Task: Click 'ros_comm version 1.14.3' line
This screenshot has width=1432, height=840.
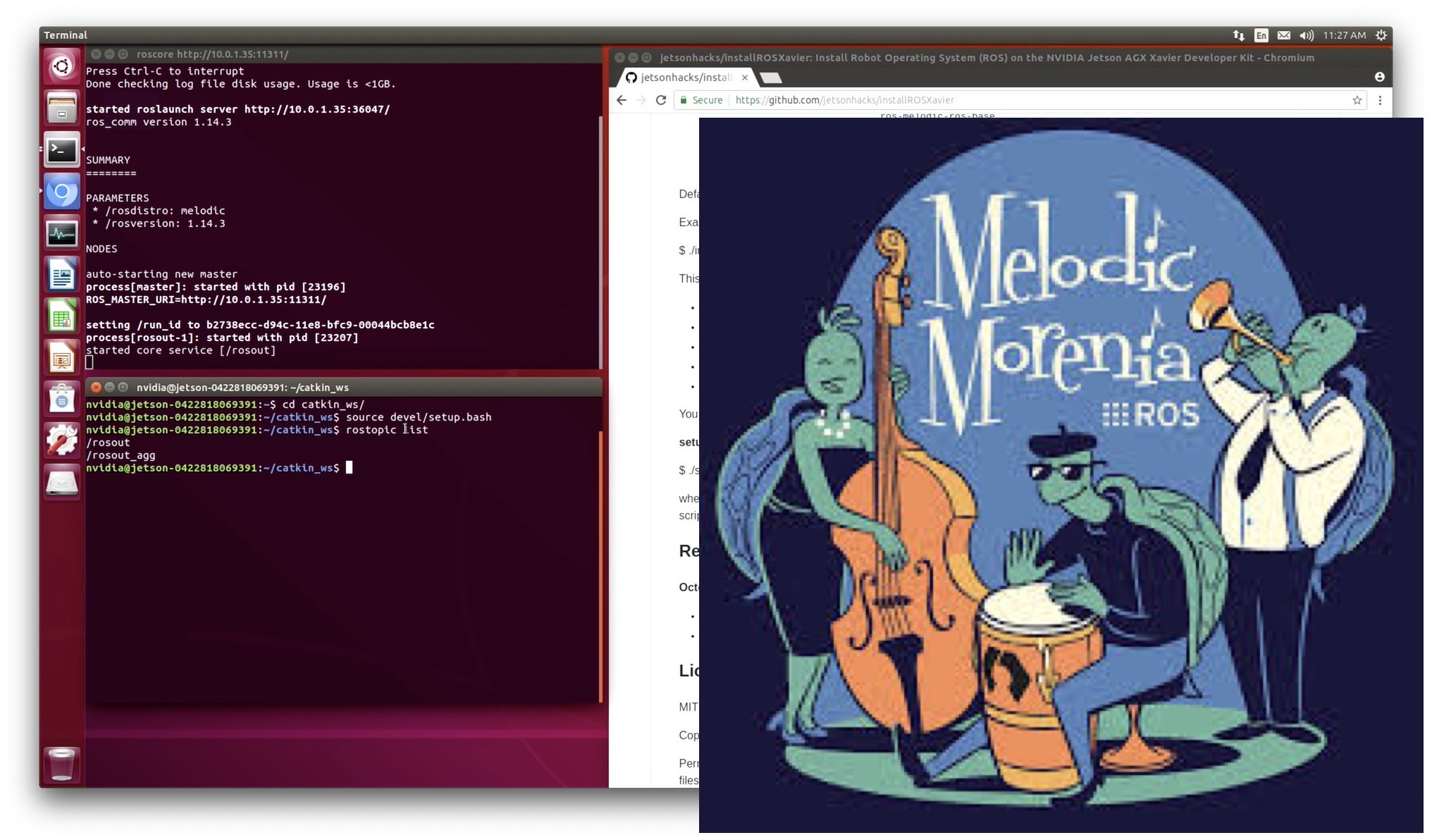Action: tap(159, 122)
